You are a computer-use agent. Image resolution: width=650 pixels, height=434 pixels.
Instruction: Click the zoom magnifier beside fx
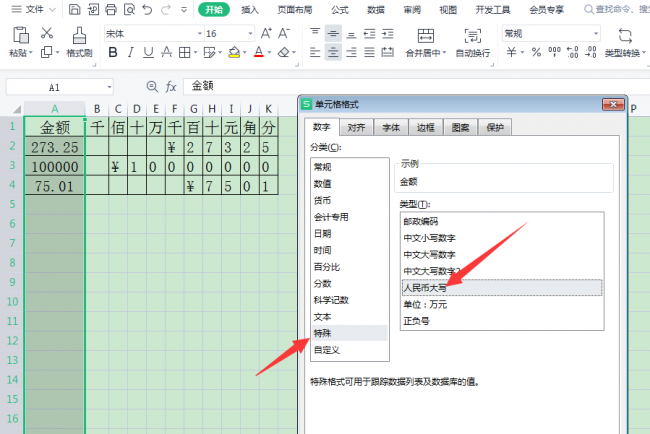coord(152,87)
